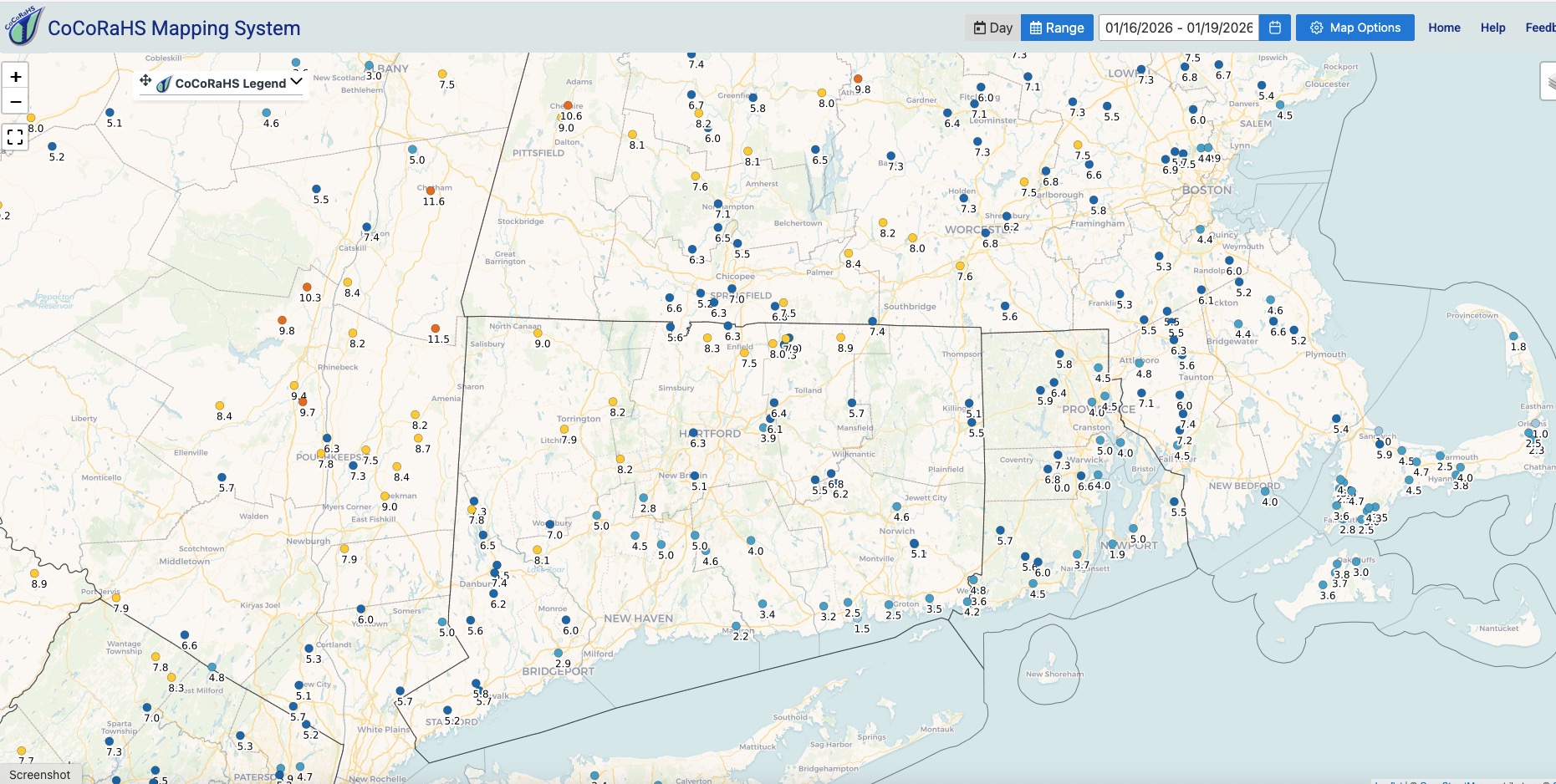Open the calendar date picker icon
Image resolution: width=1556 pixels, height=784 pixels.
1275,28
